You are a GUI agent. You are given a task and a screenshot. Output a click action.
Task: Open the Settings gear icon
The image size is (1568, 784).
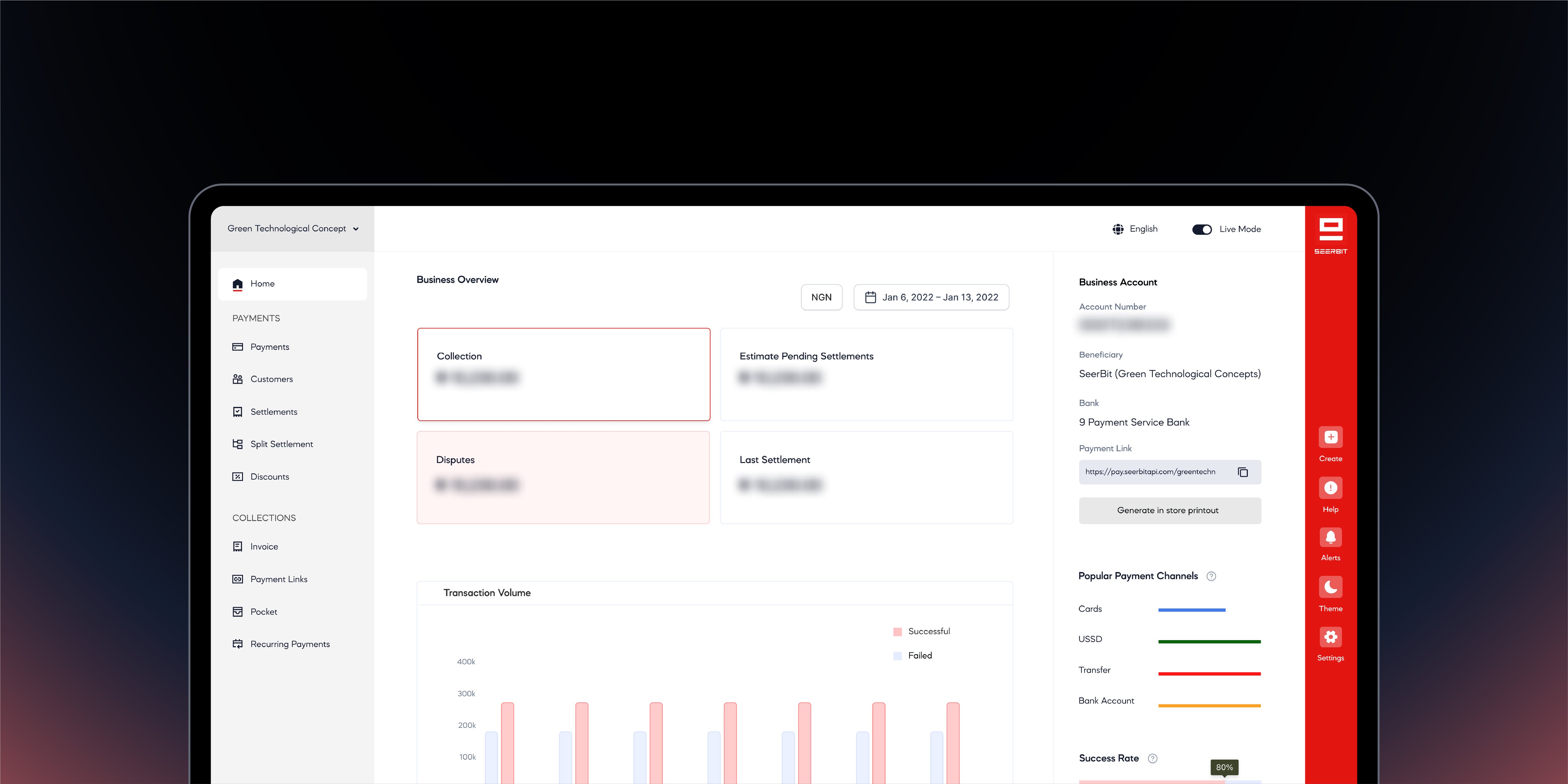pos(1331,637)
